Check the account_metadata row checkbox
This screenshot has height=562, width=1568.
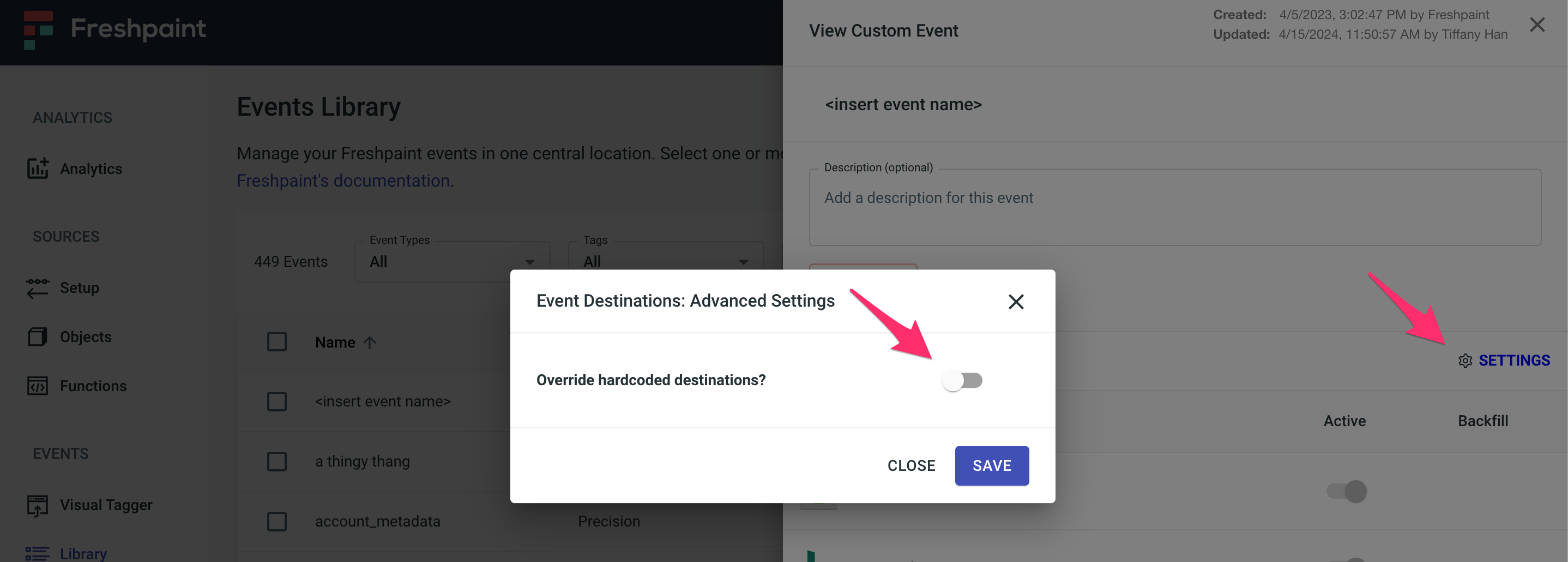click(x=277, y=522)
